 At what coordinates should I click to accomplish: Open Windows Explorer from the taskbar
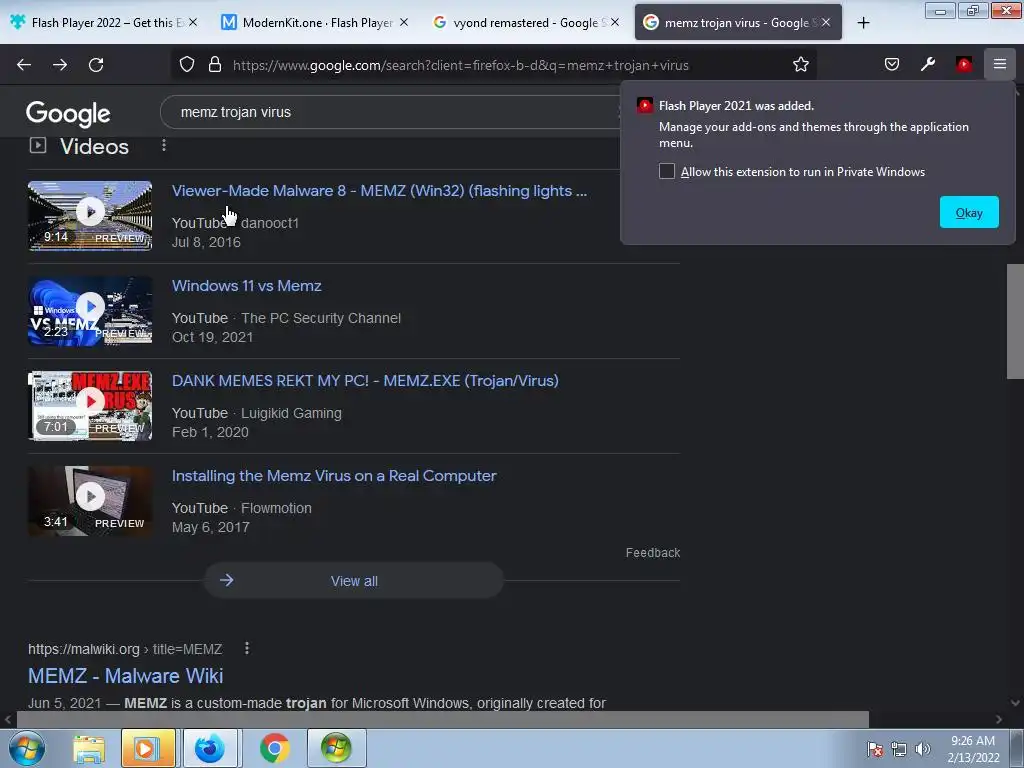[x=89, y=748]
